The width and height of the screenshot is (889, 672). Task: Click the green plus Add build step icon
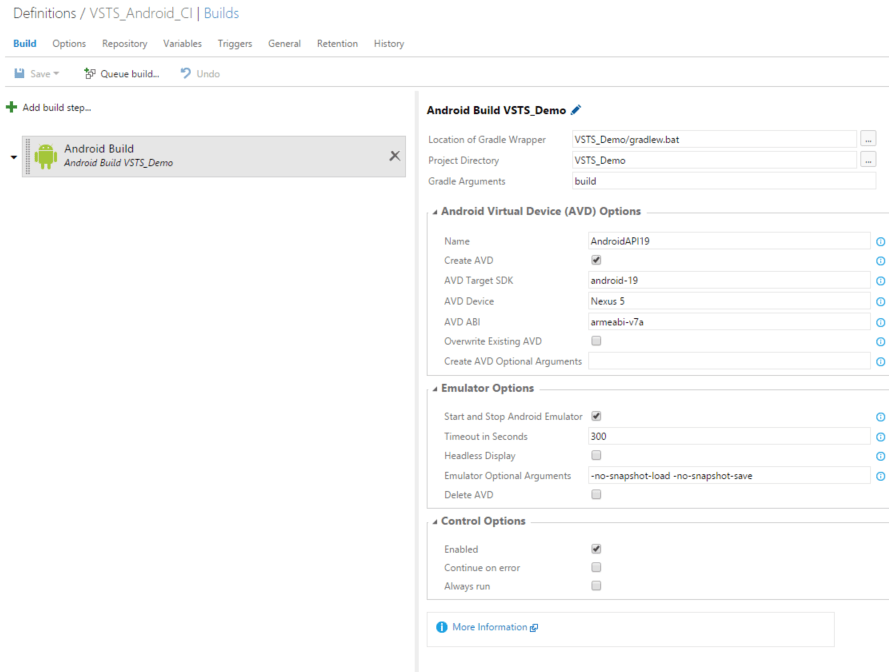click(x=11, y=107)
